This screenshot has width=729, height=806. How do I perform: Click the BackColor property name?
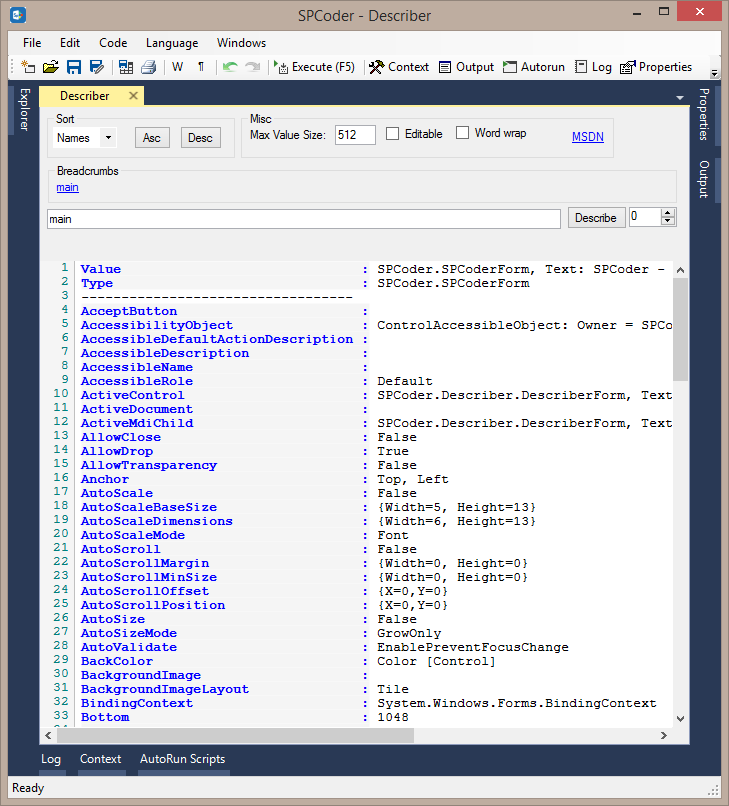click(117, 661)
